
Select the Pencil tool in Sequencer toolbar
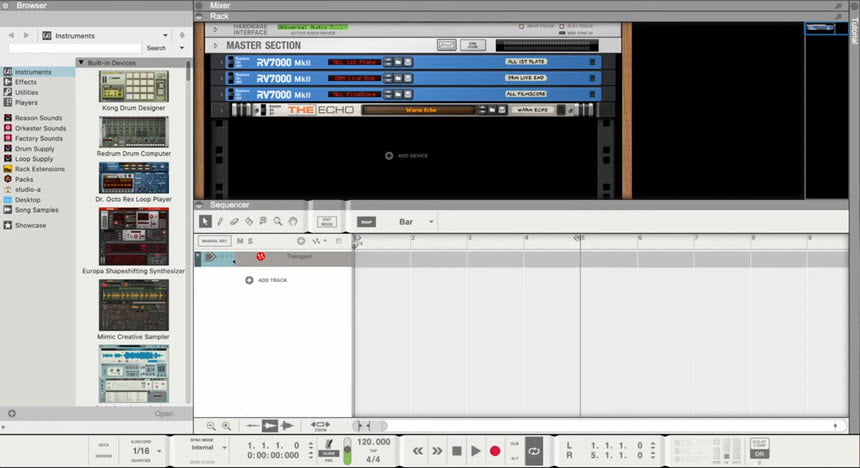220,221
